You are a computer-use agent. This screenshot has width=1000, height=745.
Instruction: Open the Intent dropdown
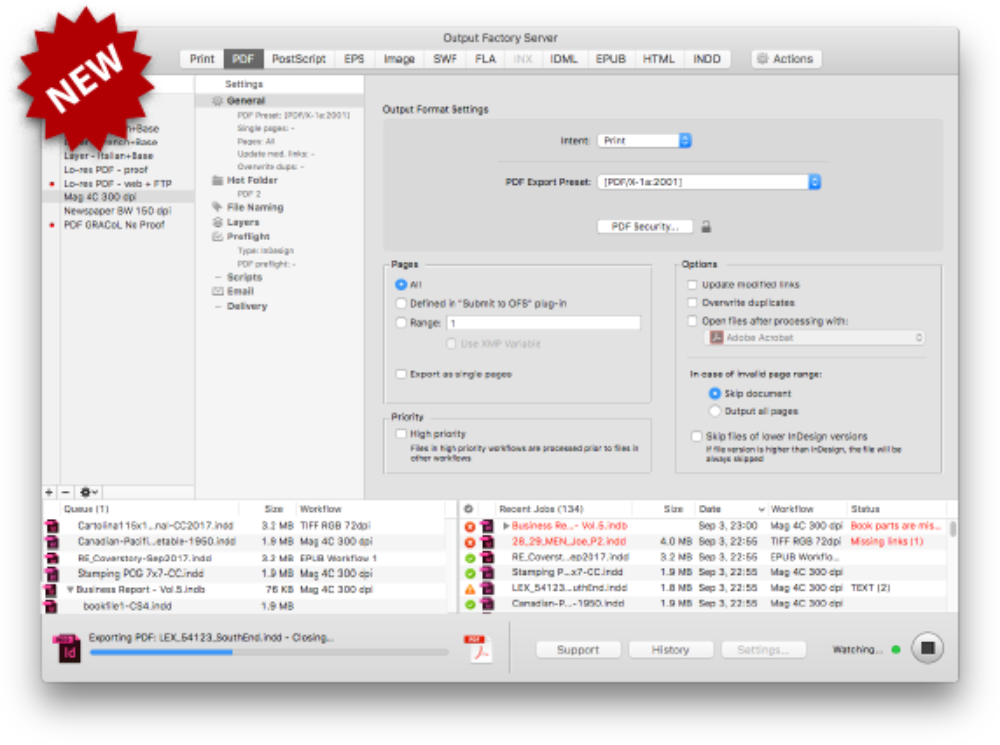click(x=645, y=141)
